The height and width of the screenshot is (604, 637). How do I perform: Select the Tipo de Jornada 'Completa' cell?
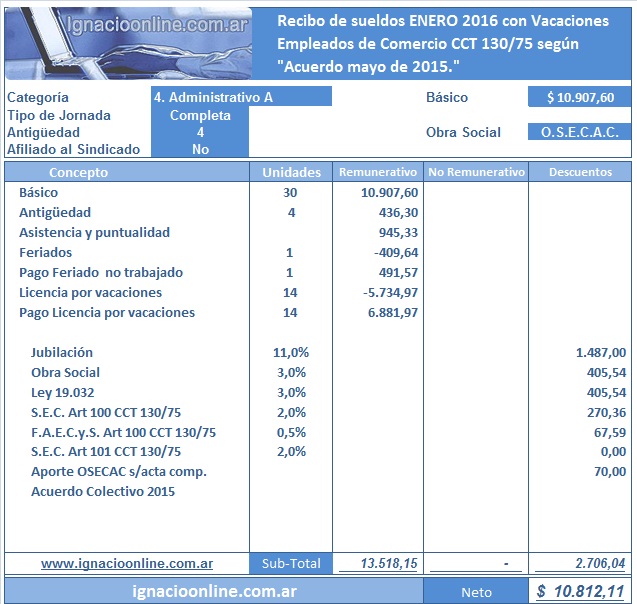200,115
